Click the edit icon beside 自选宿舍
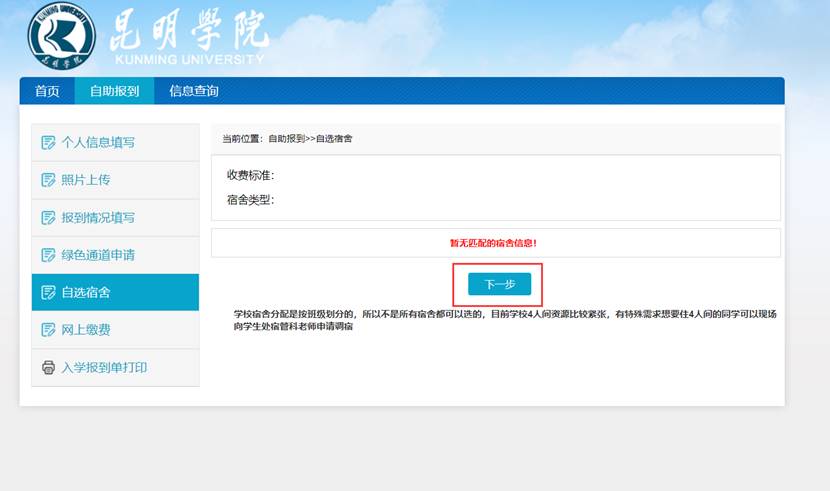 pyautogui.click(x=48, y=292)
